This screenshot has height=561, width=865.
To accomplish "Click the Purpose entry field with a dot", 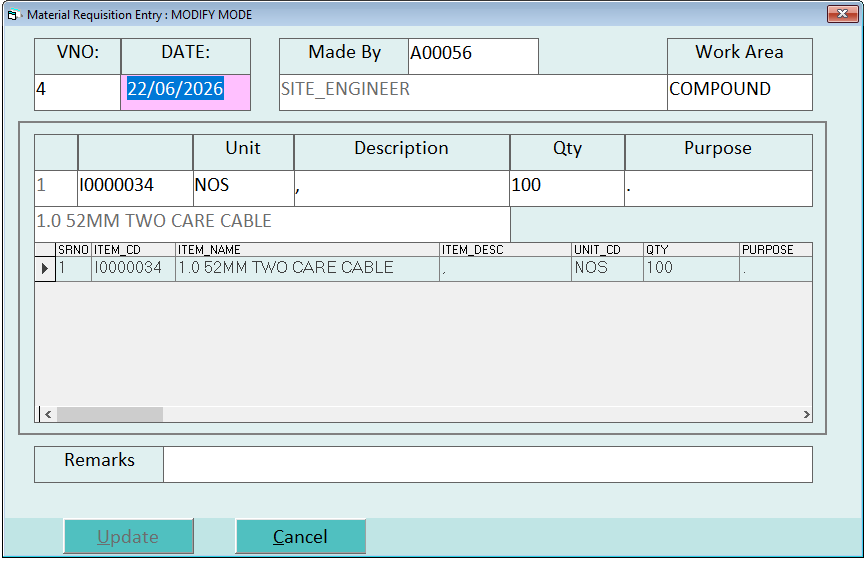I will coord(718,188).
